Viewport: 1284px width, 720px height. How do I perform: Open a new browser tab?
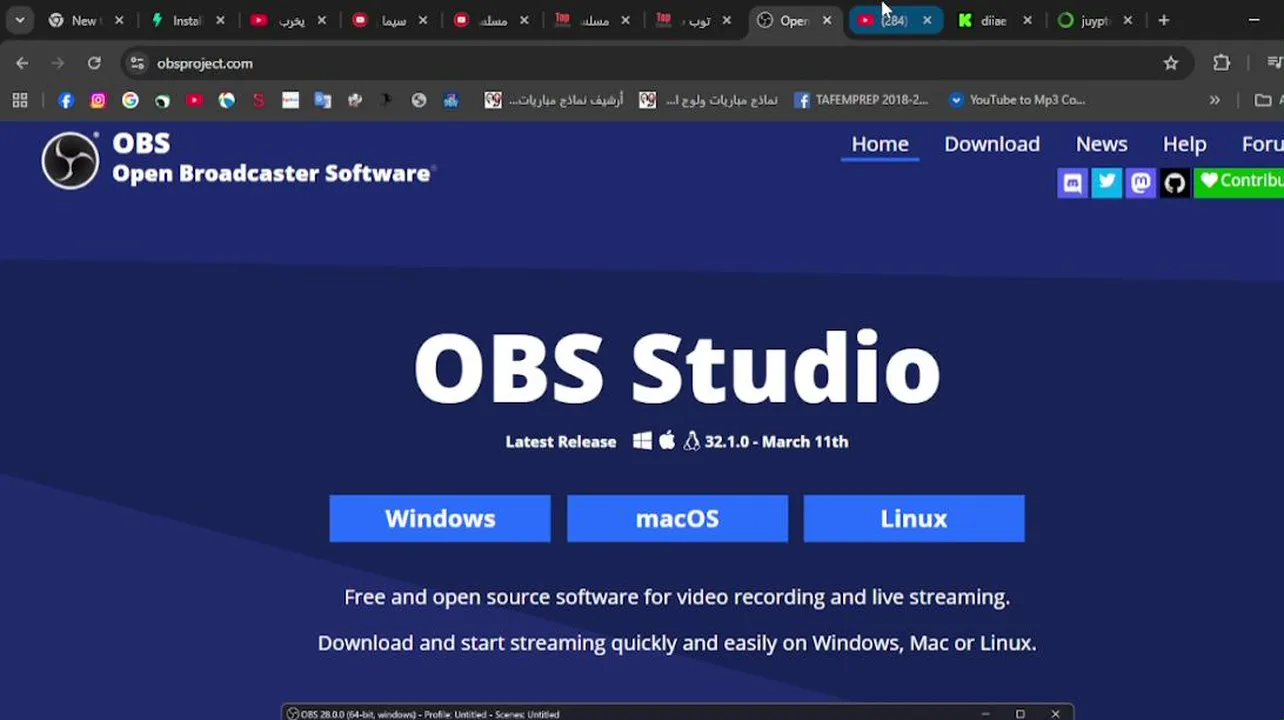1163,20
